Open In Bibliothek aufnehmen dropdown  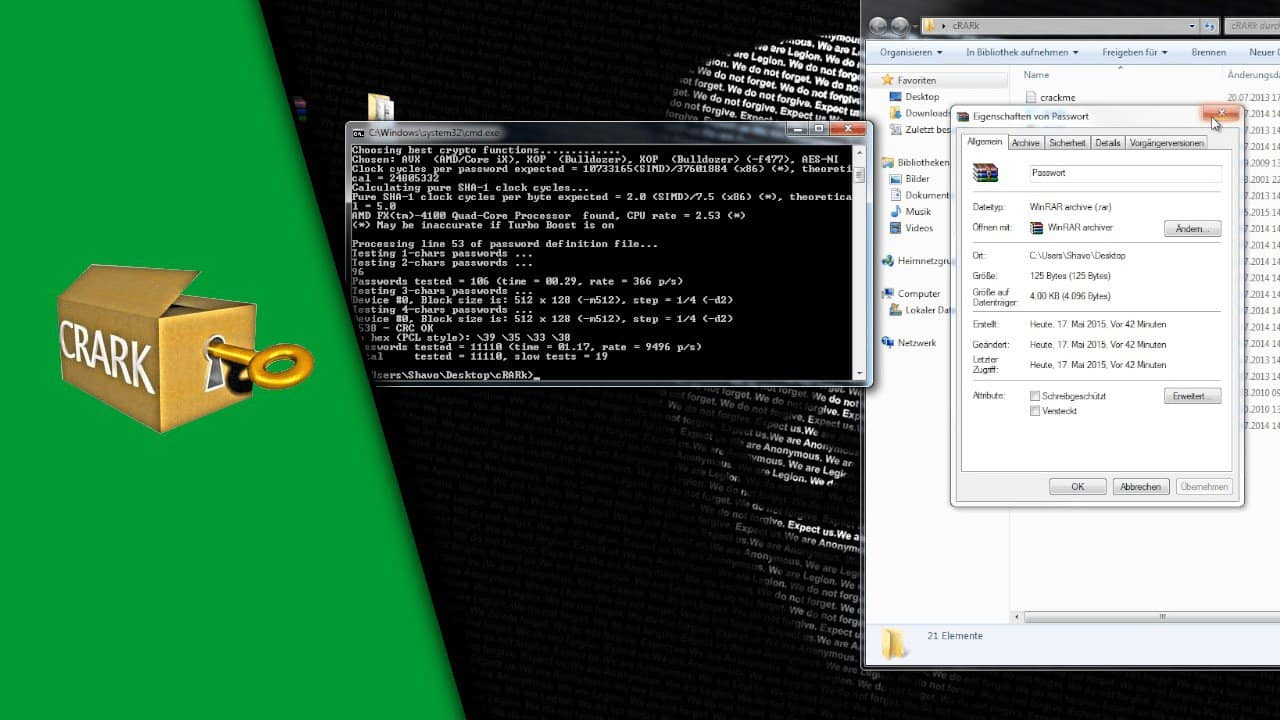pyautogui.click(x=1022, y=52)
